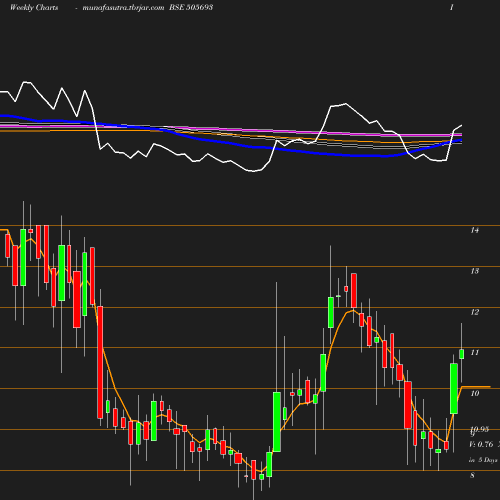Image resolution: width=500 pixels, height=500 pixels.
Task: Click the price axis label 8
Action: (472, 475)
